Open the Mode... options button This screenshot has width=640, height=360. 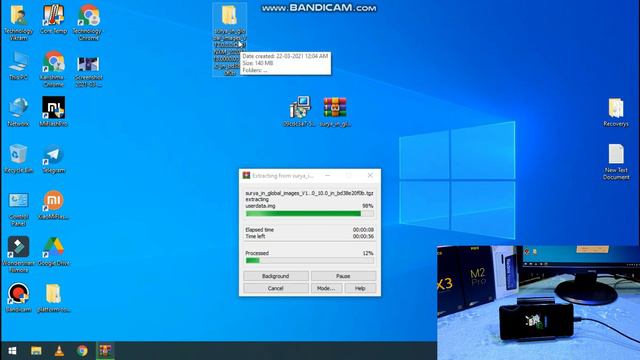[x=326, y=288]
